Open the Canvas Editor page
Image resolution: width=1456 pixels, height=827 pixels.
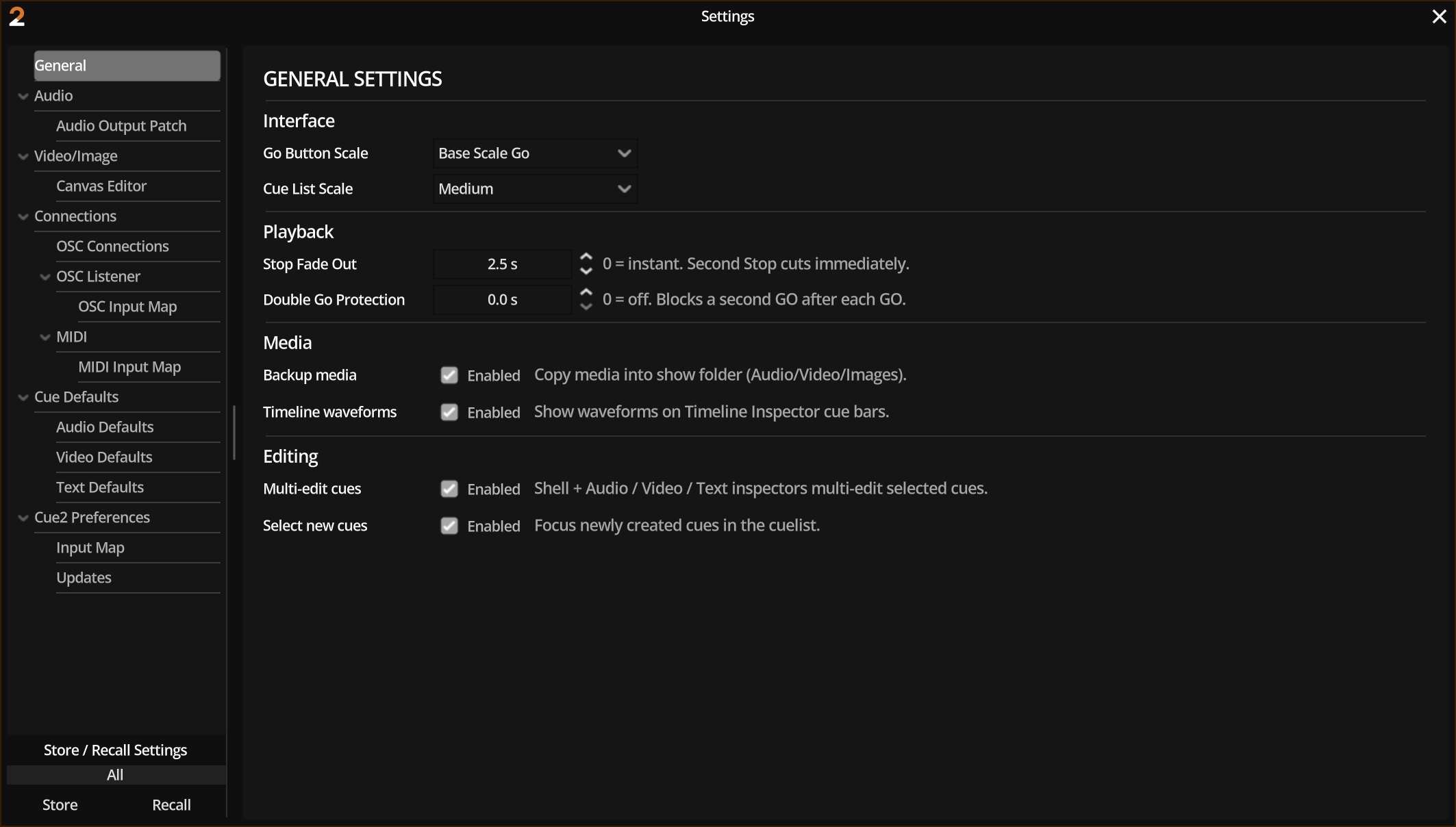click(138, 186)
